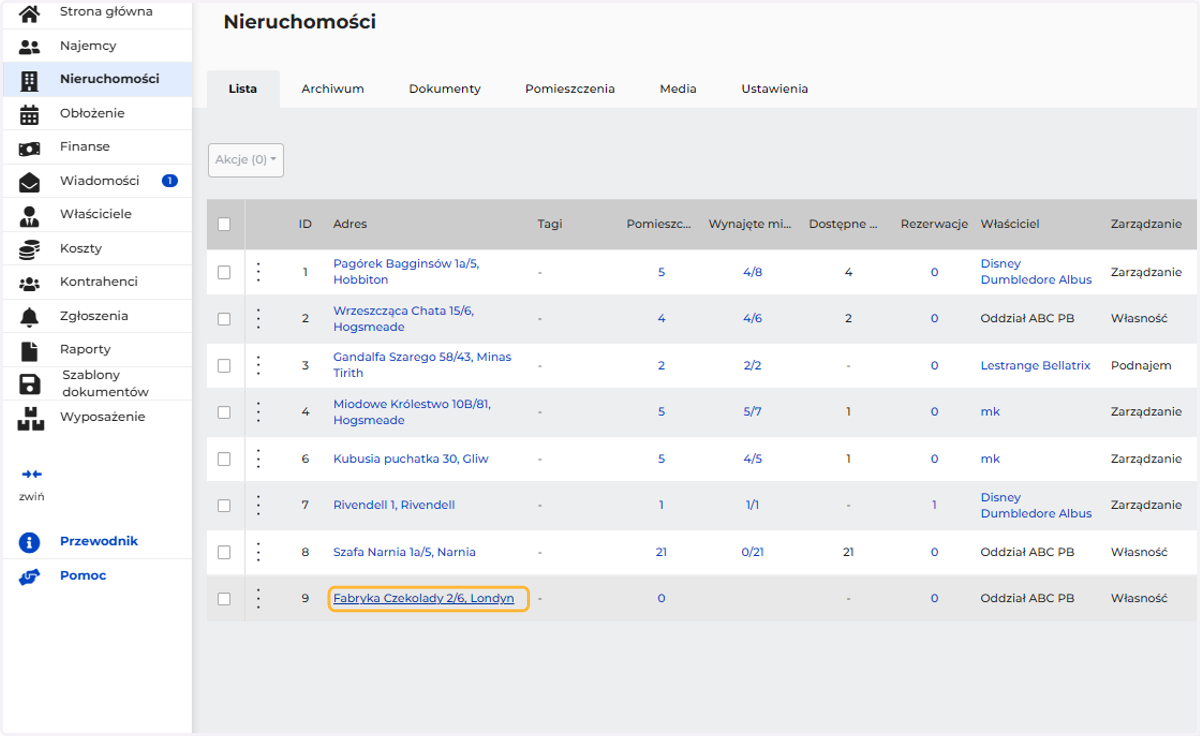Open row menu for Rivendell 1 property
The image size is (1200, 736).
point(258,505)
